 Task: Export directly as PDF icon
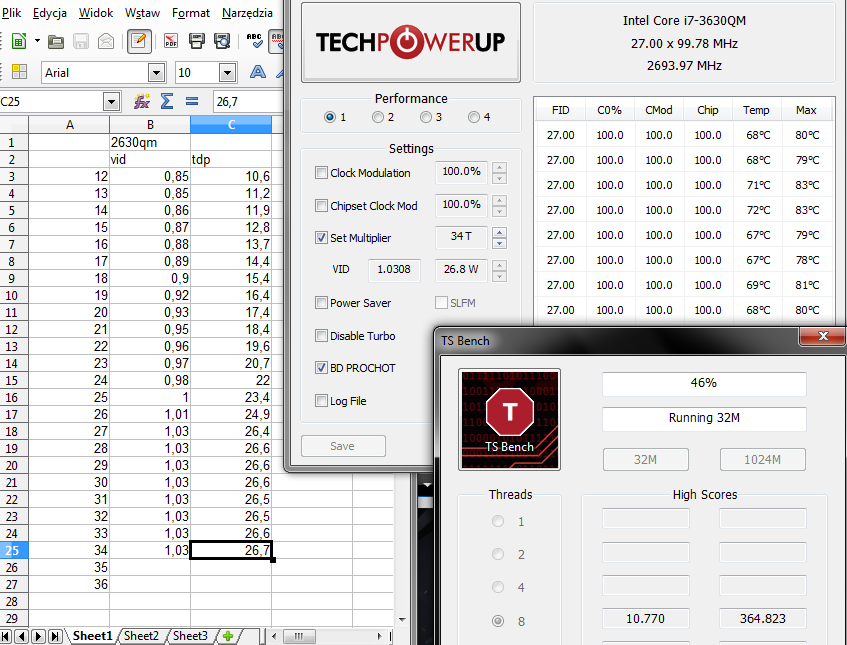tap(171, 41)
